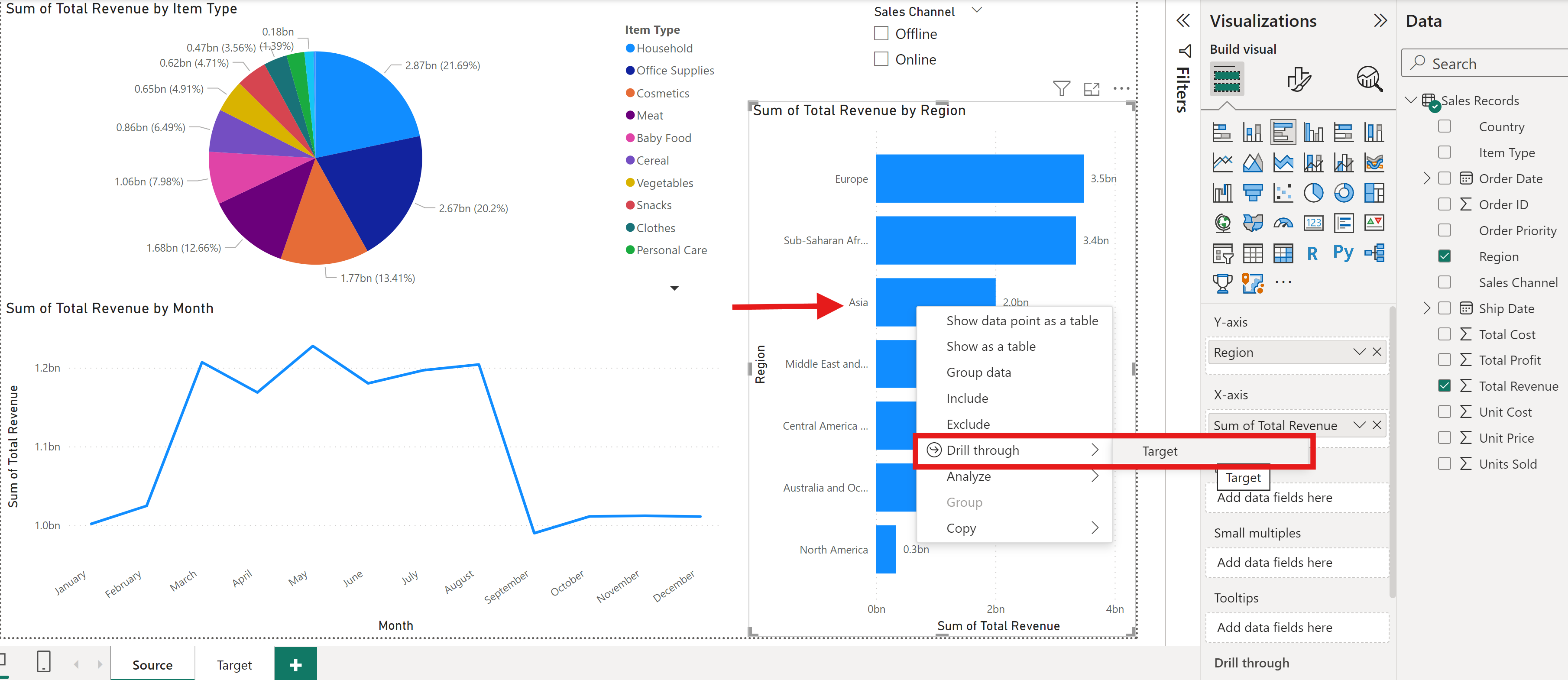Click the drill-through icon in context menu

pos(931,450)
